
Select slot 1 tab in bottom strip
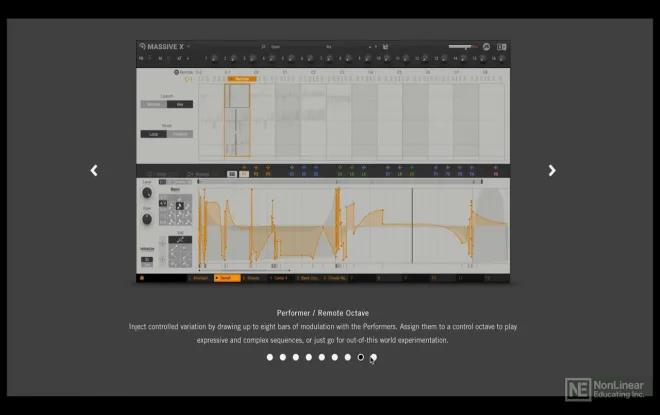pos(200,278)
